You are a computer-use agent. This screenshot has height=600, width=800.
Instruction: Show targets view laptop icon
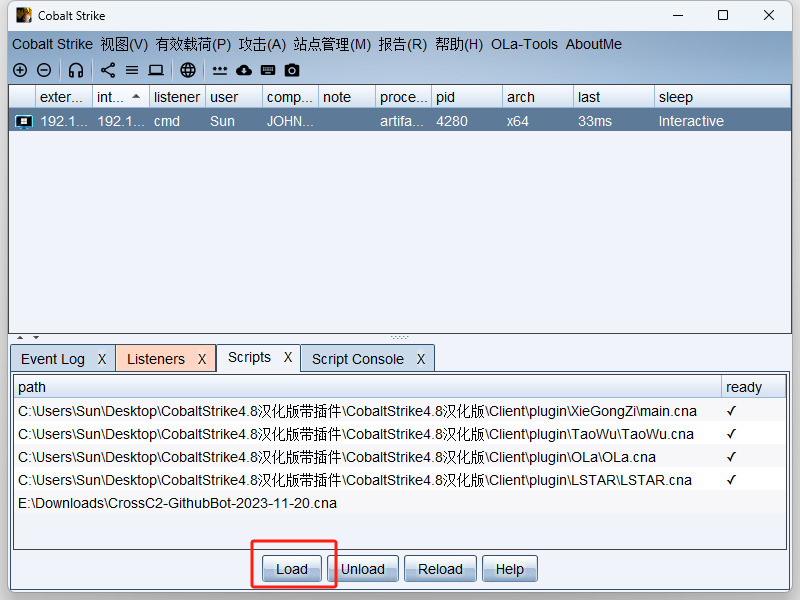click(x=156, y=70)
